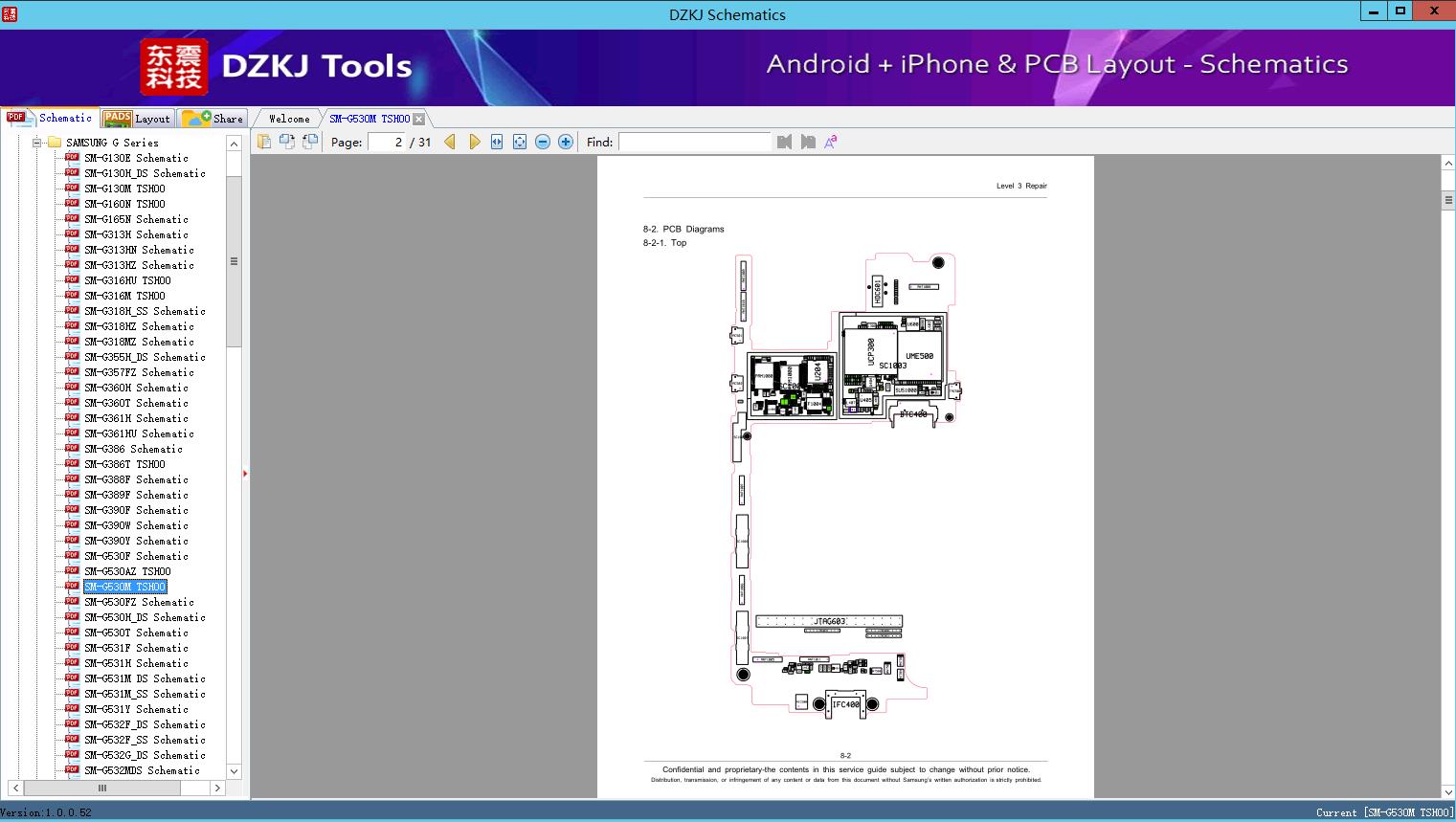Open SM-G530FZ Schematic in tree

pos(139,602)
